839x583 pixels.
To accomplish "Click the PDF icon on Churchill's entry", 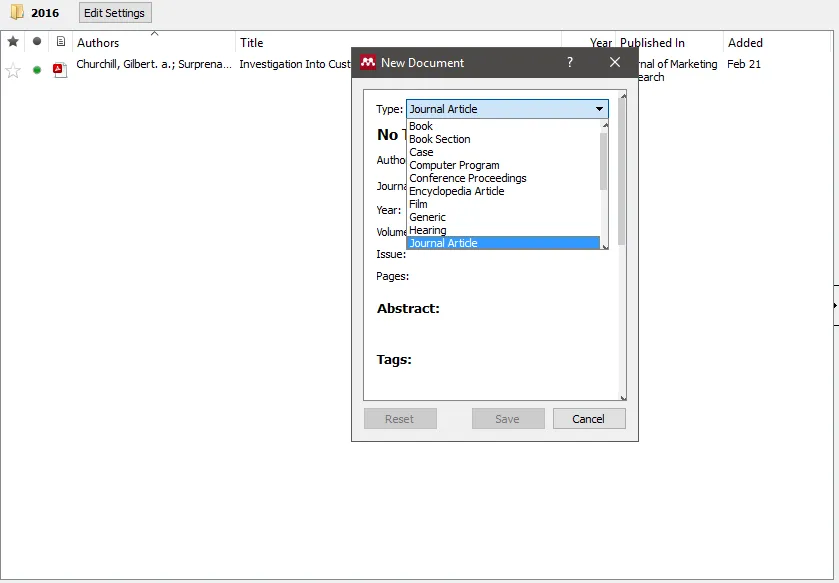I will 59,70.
